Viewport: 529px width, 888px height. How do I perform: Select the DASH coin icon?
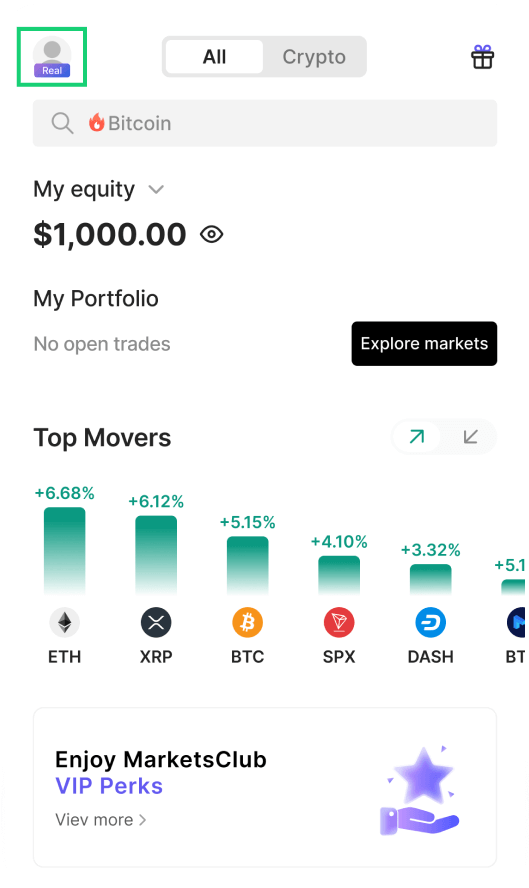pos(430,622)
